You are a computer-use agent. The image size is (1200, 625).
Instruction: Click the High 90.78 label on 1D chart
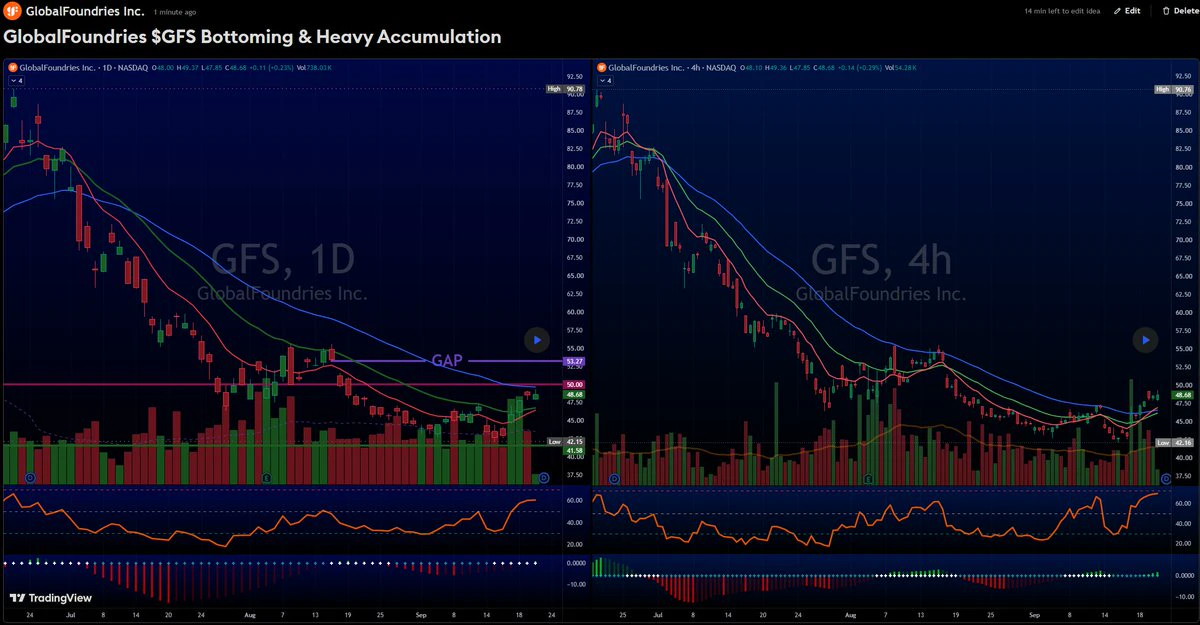tap(566, 89)
